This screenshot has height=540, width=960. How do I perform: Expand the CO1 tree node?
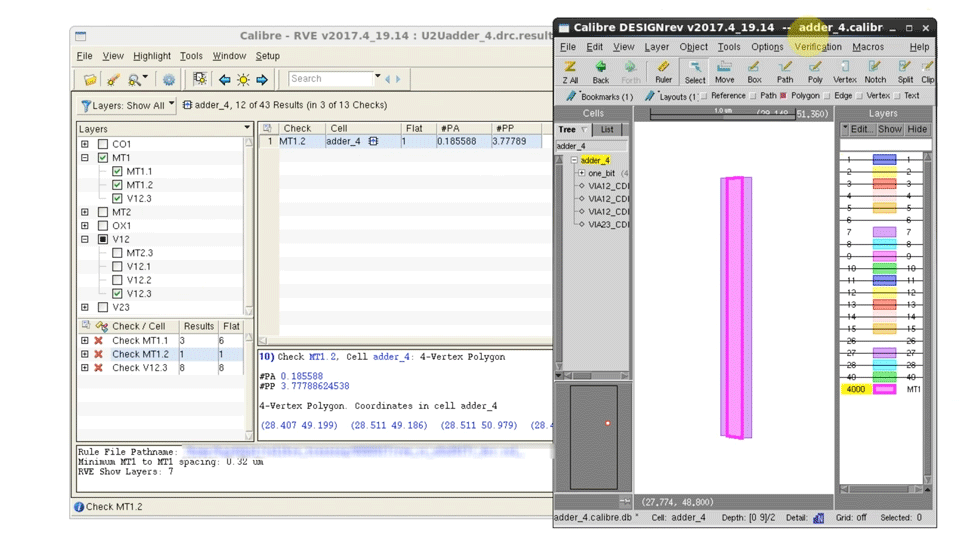point(84,144)
